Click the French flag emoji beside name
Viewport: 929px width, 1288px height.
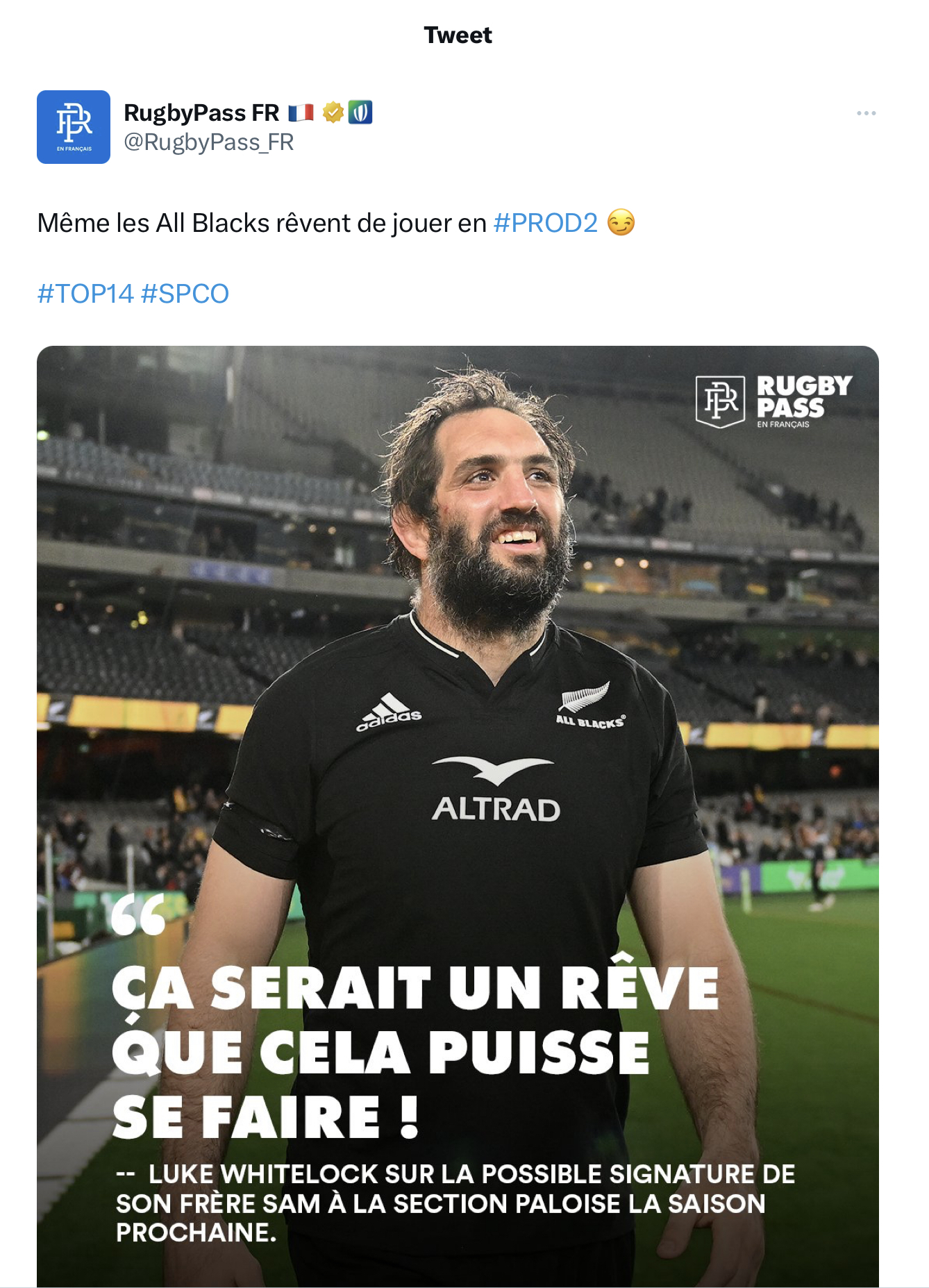[301, 112]
